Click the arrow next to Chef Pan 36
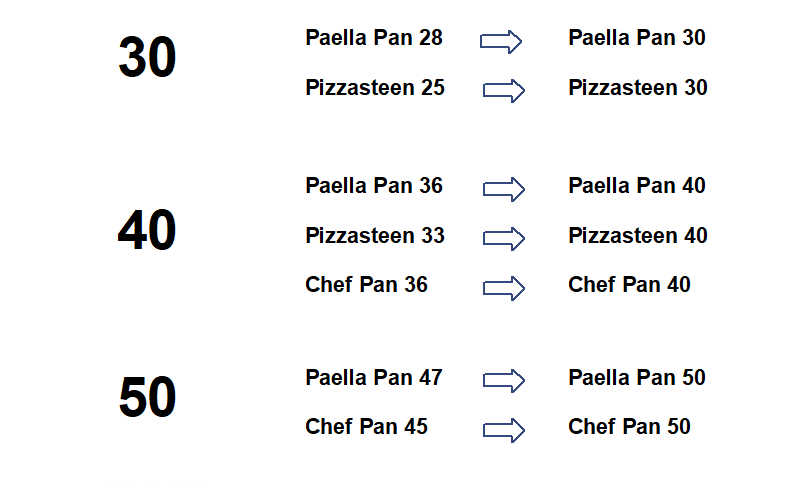 coord(504,288)
